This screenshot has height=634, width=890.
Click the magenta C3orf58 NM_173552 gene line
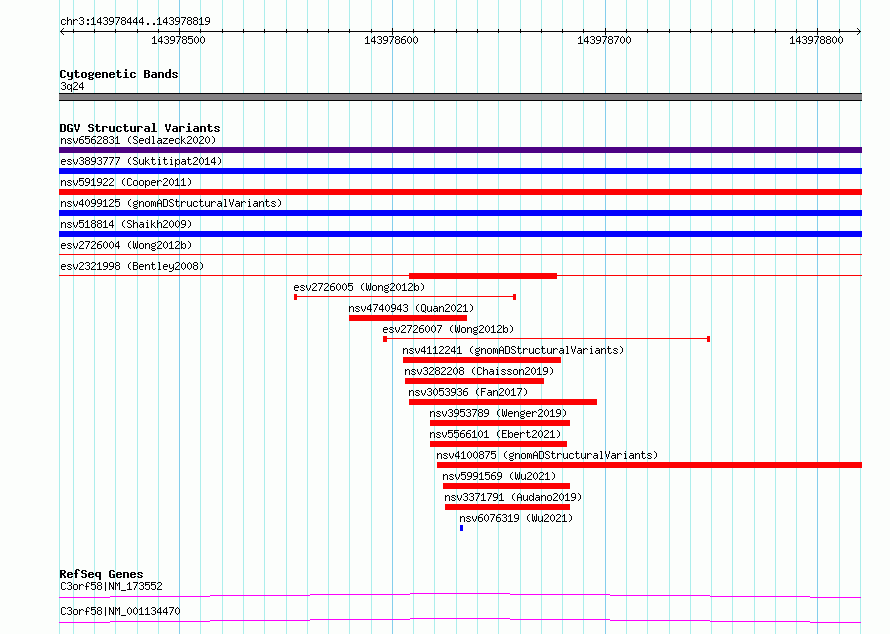point(460,595)
